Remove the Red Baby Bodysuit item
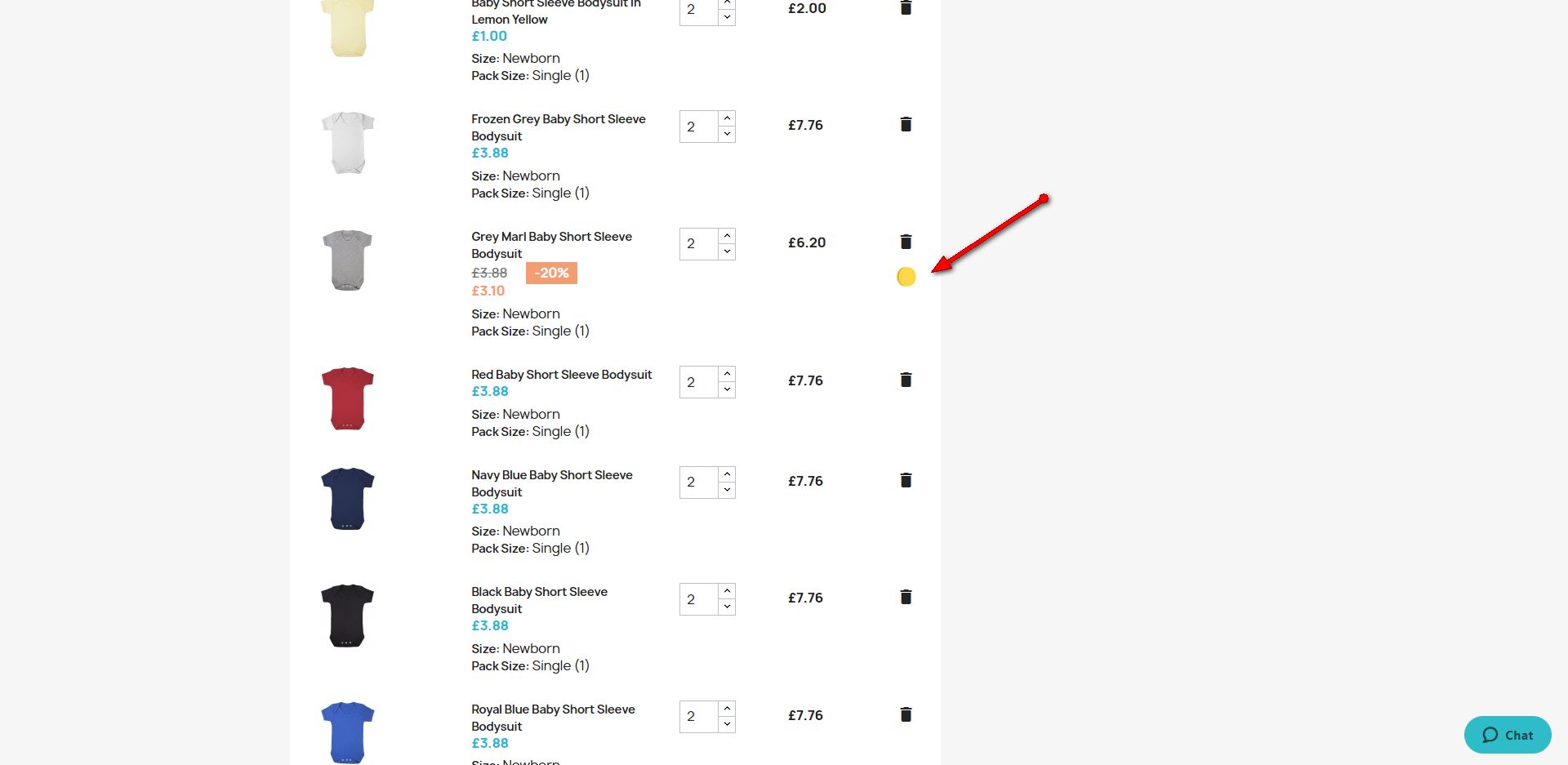Screen dimensions: 1568x765 pyautogui.click(x=906, y=380)
